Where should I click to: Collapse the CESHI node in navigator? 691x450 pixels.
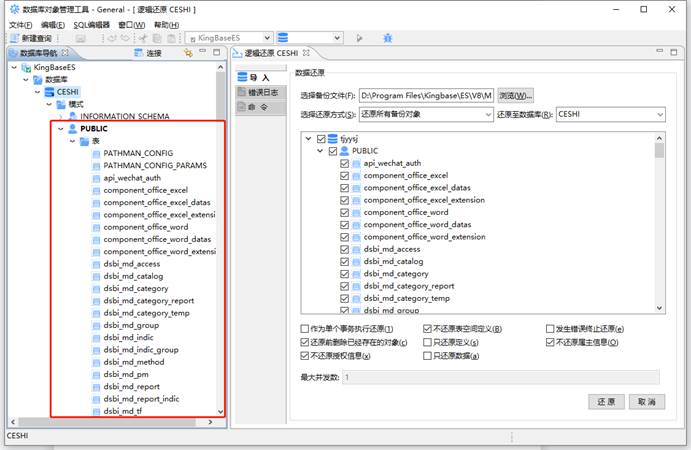point(37,92)
